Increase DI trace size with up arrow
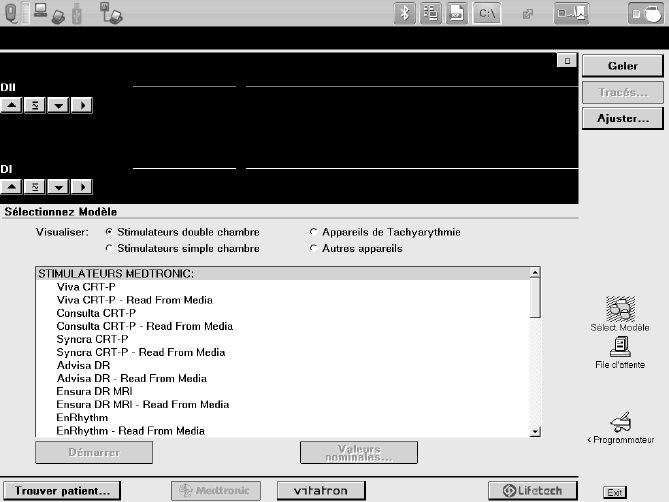Image resolution: width=669 pixels, height=502 pixels. point(12,187)
